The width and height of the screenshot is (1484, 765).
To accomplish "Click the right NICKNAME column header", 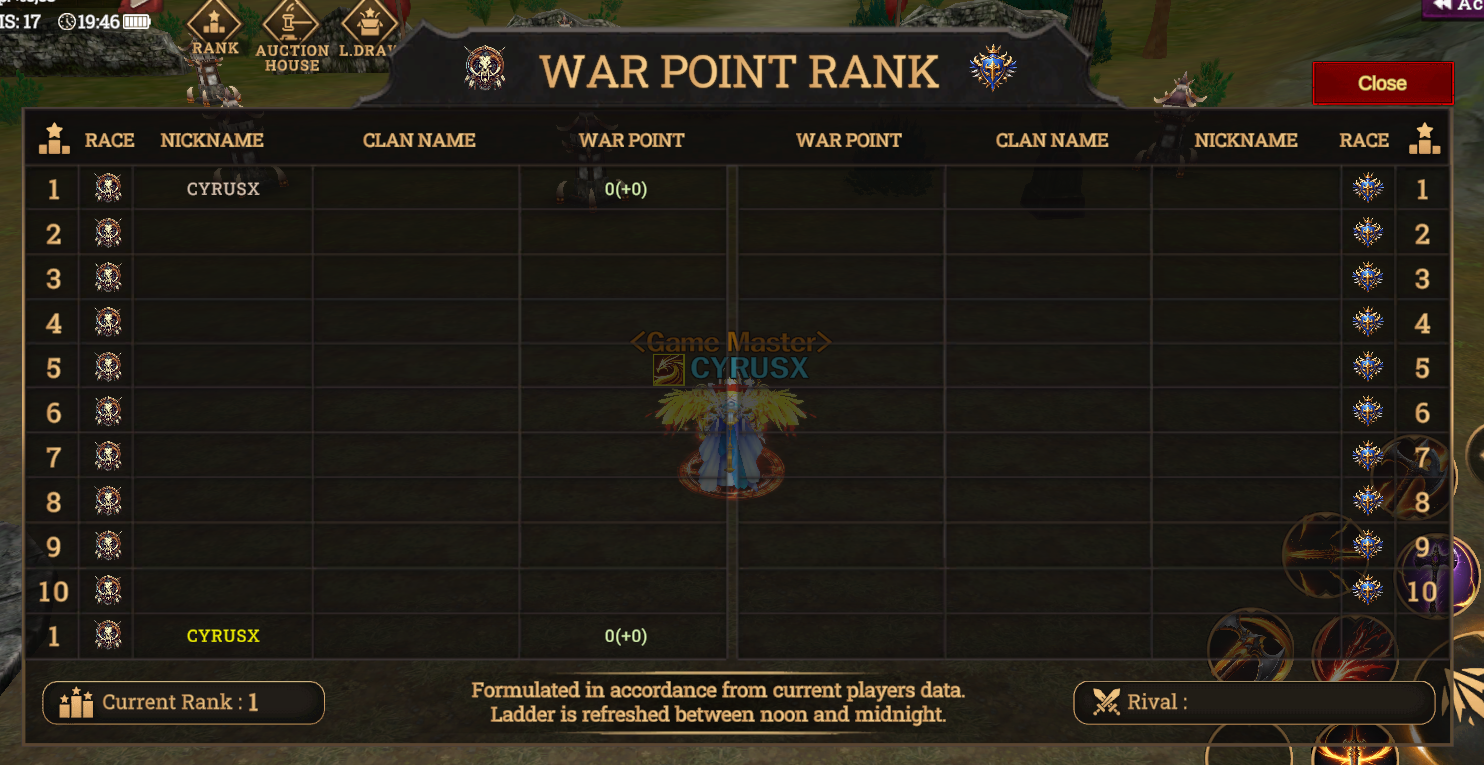I will click(1246, 140).
